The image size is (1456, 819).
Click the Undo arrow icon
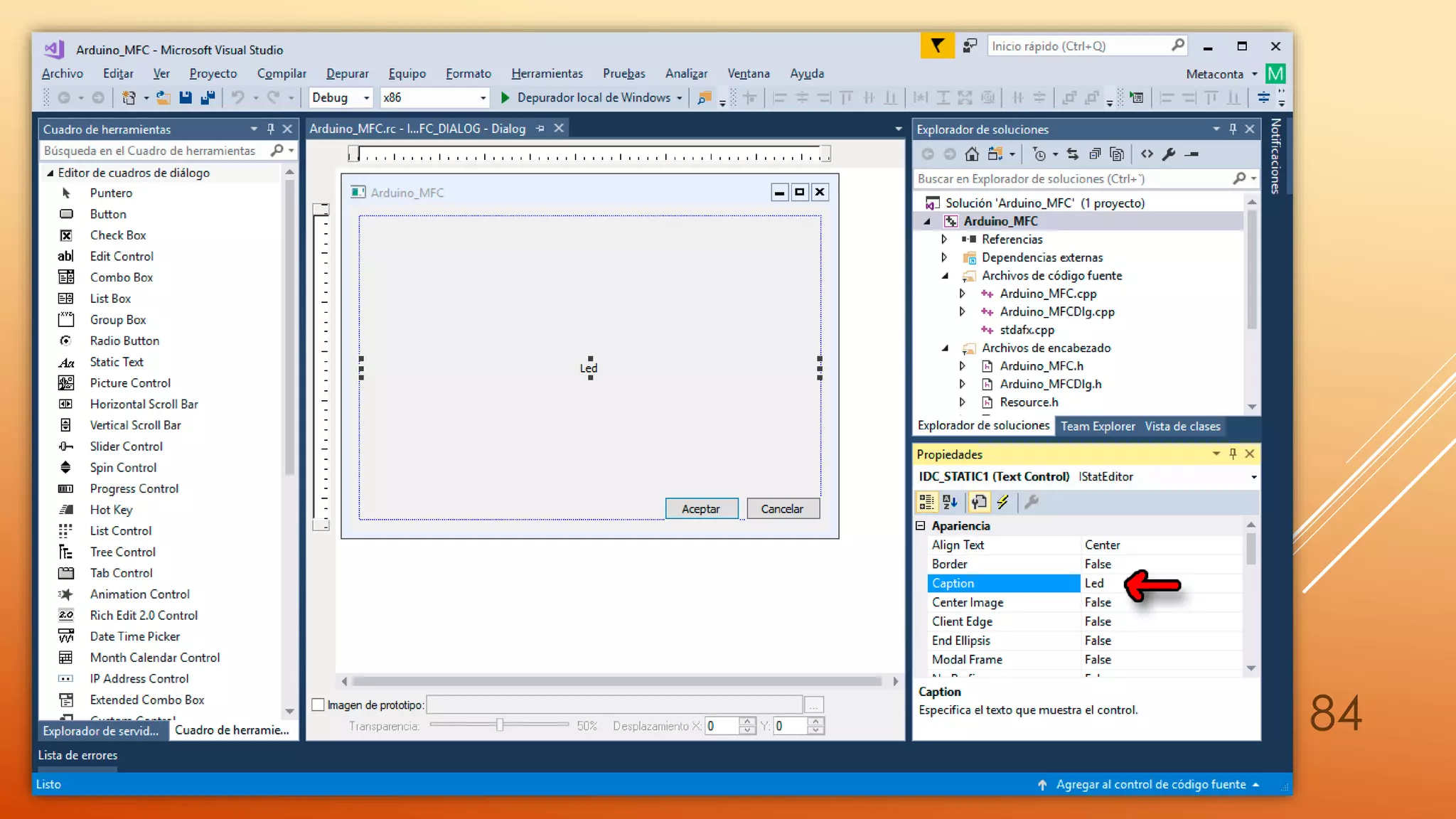click(x=237, y=97)
